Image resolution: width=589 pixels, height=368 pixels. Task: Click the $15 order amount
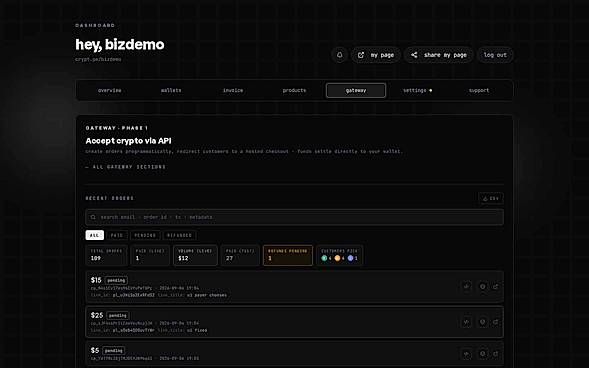tap(96, 280)
